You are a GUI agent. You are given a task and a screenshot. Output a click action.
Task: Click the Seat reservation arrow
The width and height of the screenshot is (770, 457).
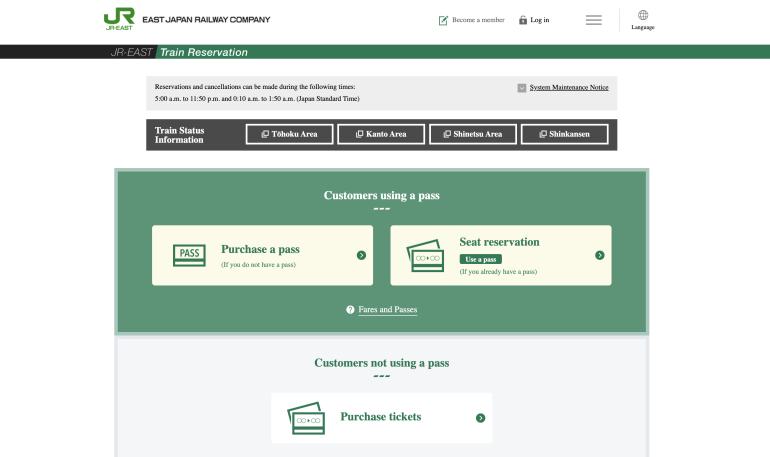click(600, 255)
